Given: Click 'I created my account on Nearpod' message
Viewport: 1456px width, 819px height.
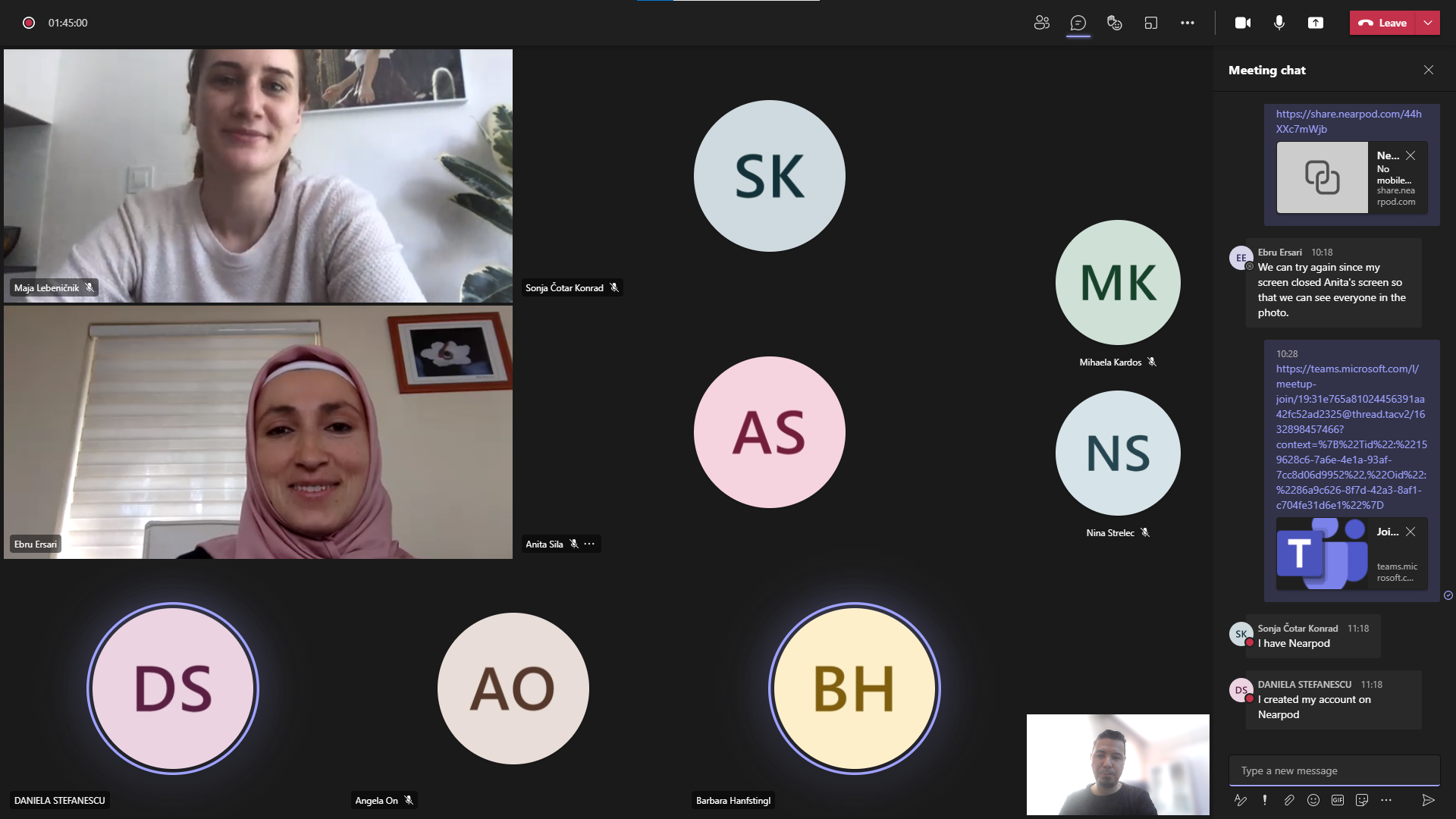Looking at the screenshot, I should 1314,707.
